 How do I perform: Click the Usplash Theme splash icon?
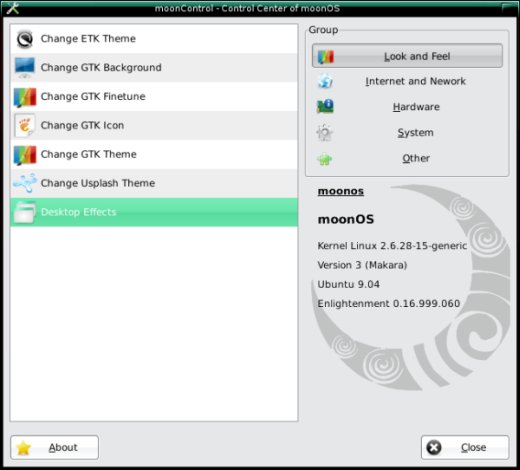[25, 183]
